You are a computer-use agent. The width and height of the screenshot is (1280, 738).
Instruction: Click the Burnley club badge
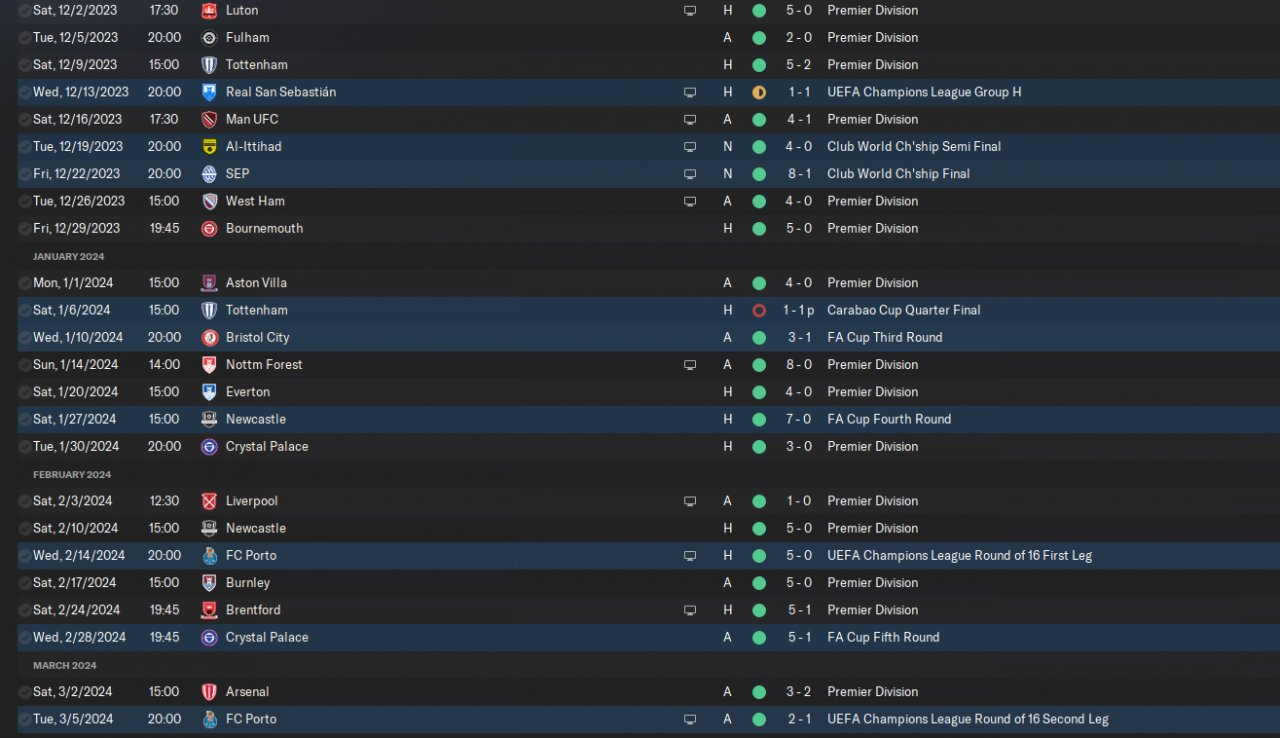pos(209,583)
